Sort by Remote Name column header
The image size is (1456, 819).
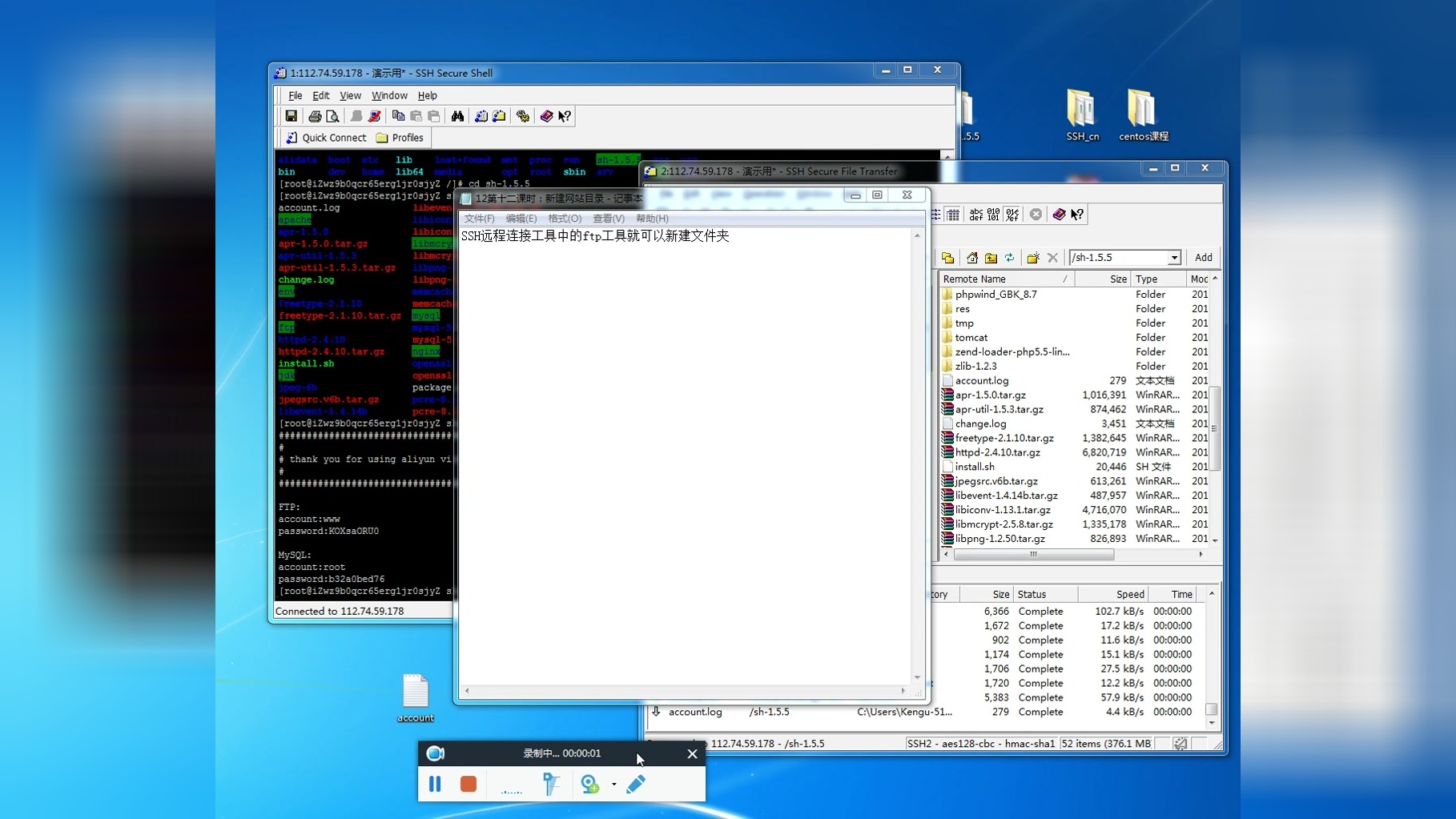point(1007,279)
